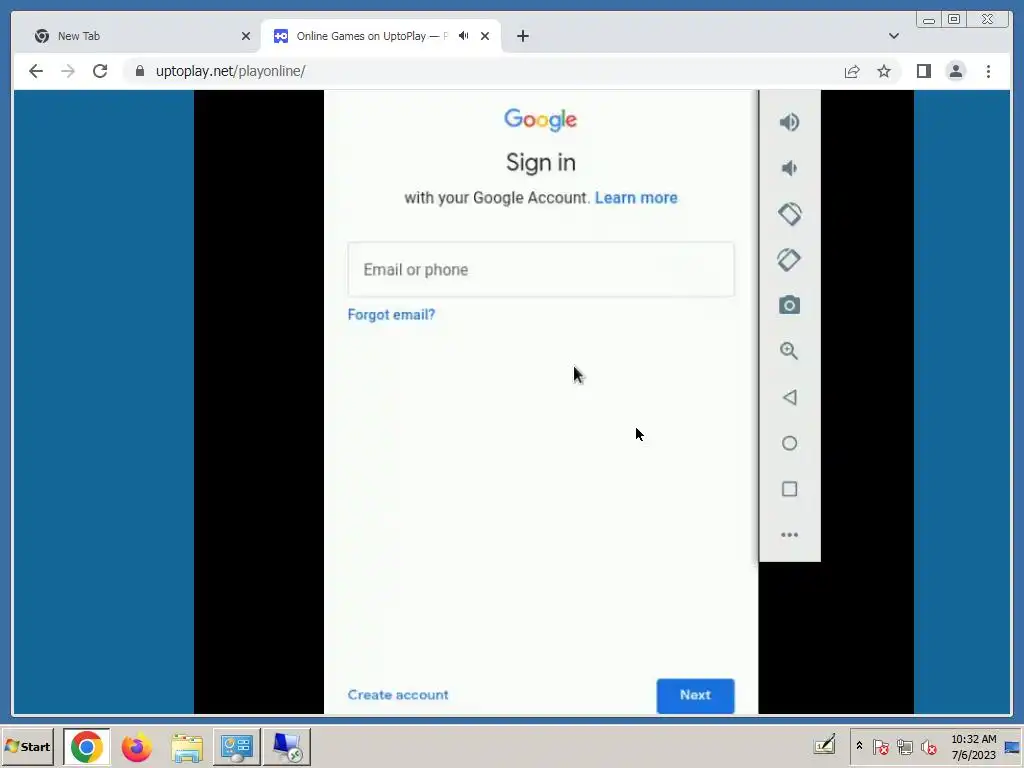Screen dimensions: 1024x768
Task: Open the emulator more options ellipsis
Action: [790, 535]
